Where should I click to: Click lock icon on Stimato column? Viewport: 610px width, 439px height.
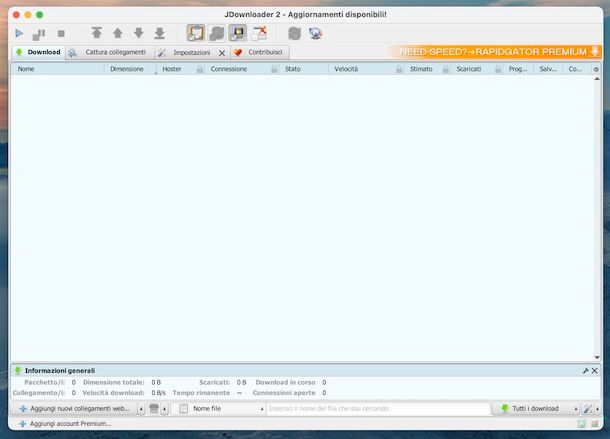(446, 69)
